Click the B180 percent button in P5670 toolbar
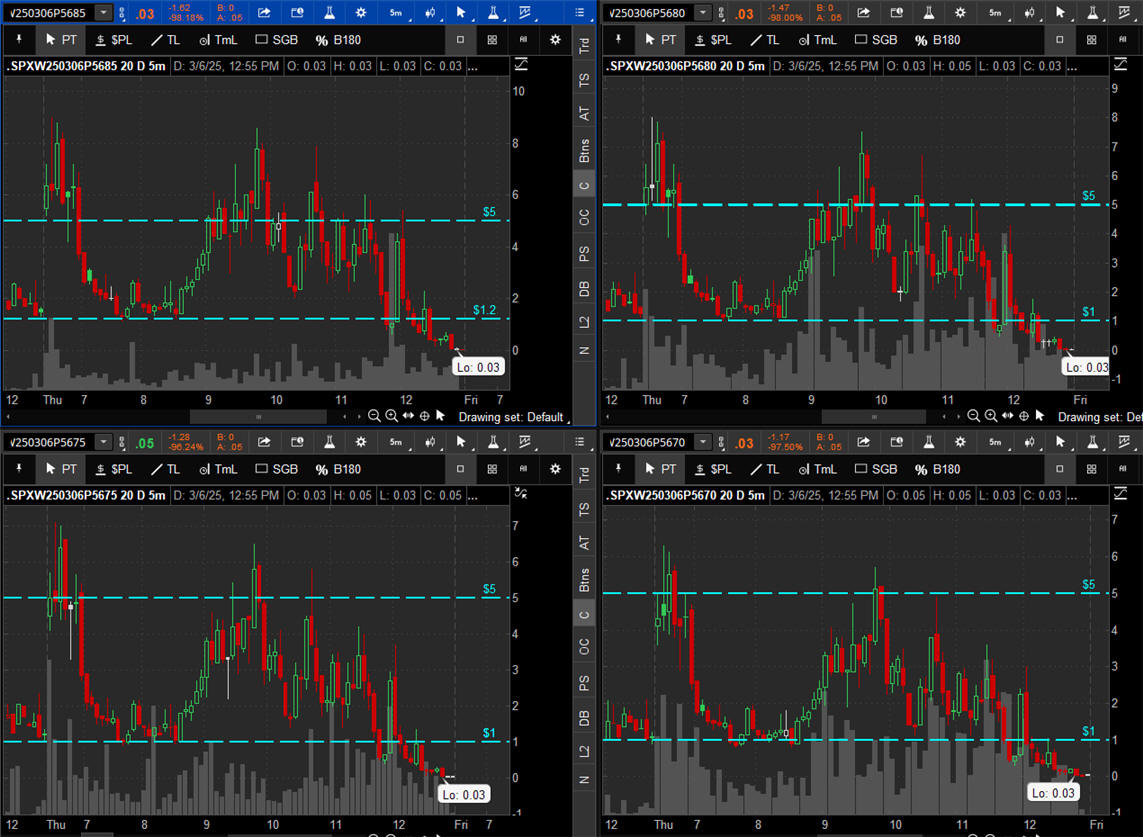The height and width of the screenshot is (837, 1143). pos(937,469)
